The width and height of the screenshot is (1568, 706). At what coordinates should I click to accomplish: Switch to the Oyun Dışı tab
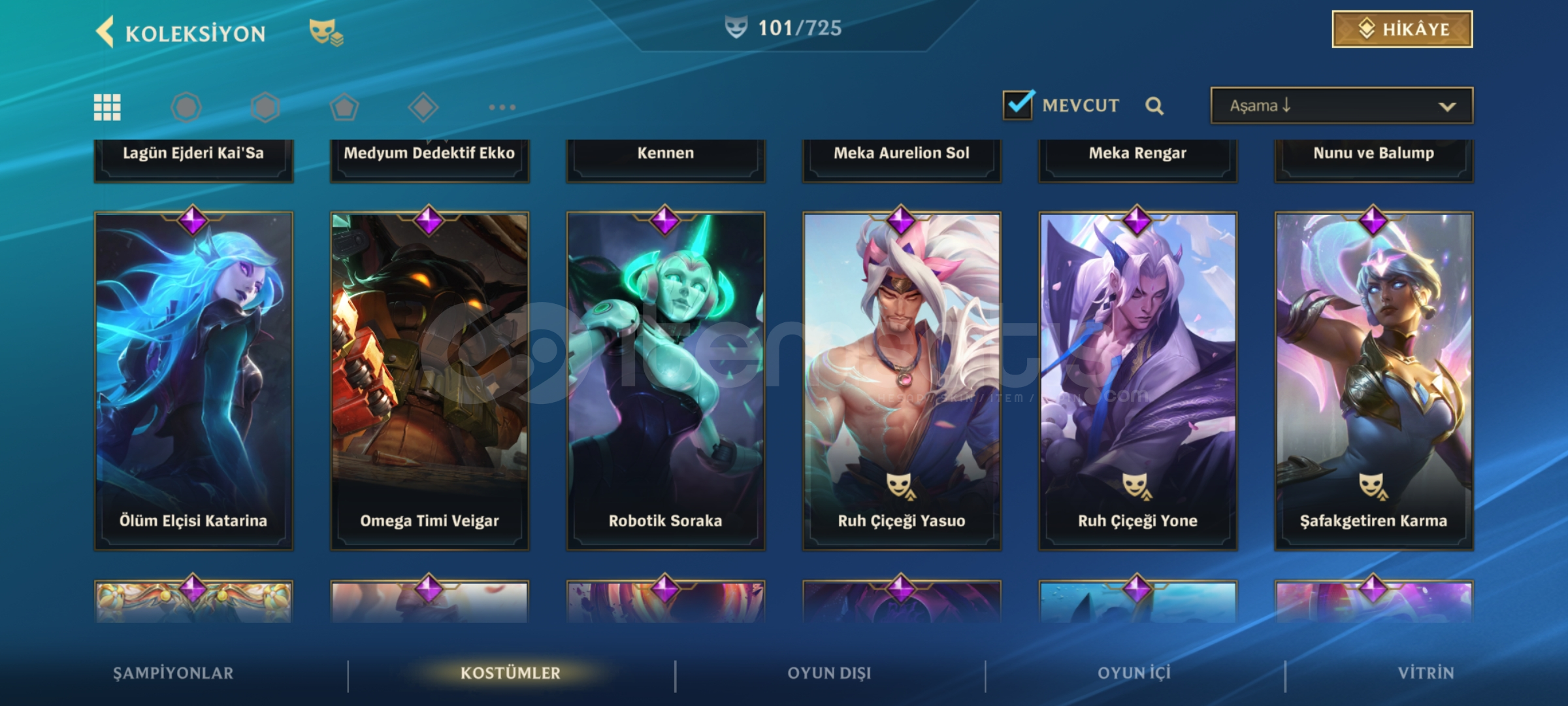coord(830,673)
